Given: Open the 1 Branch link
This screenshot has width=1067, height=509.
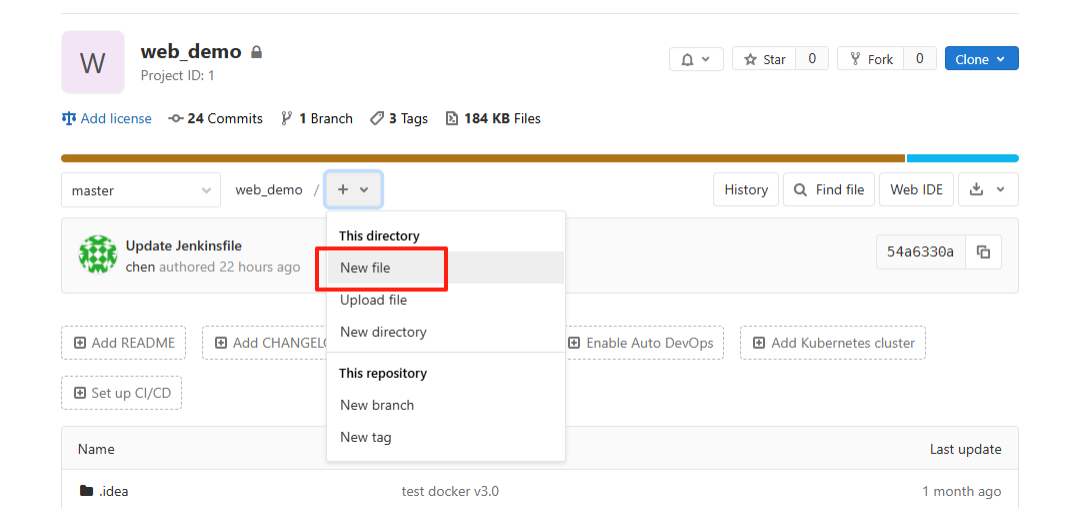Looking at the screenshot, I should 316,118.
